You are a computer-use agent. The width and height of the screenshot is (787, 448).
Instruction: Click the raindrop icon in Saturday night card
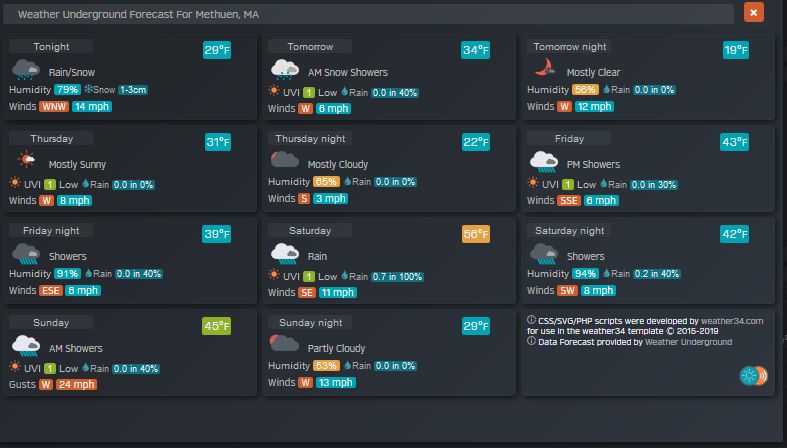tap(606, 273)
